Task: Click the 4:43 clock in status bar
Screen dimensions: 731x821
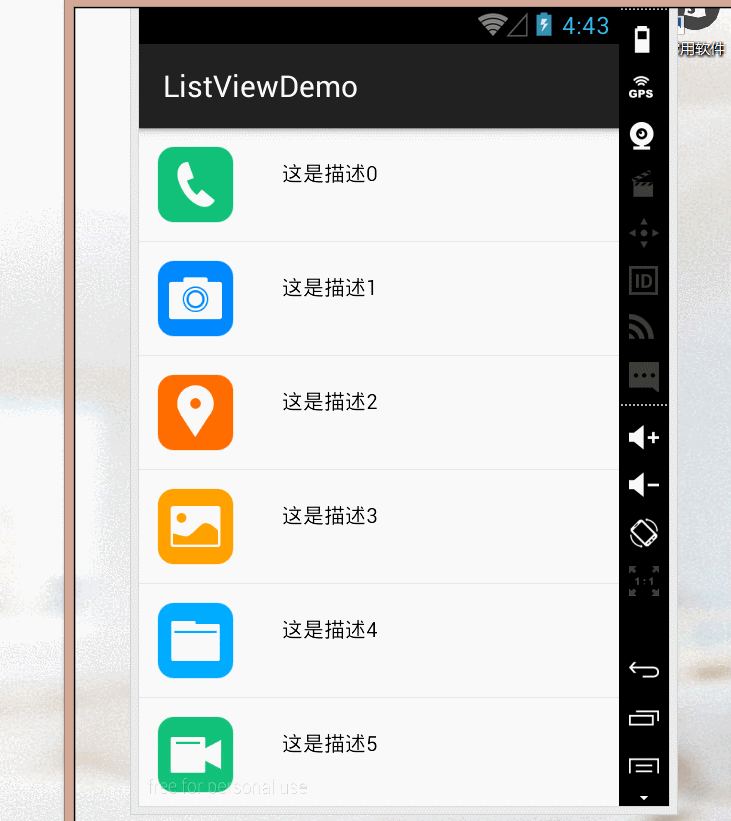Action: [585, 26]
